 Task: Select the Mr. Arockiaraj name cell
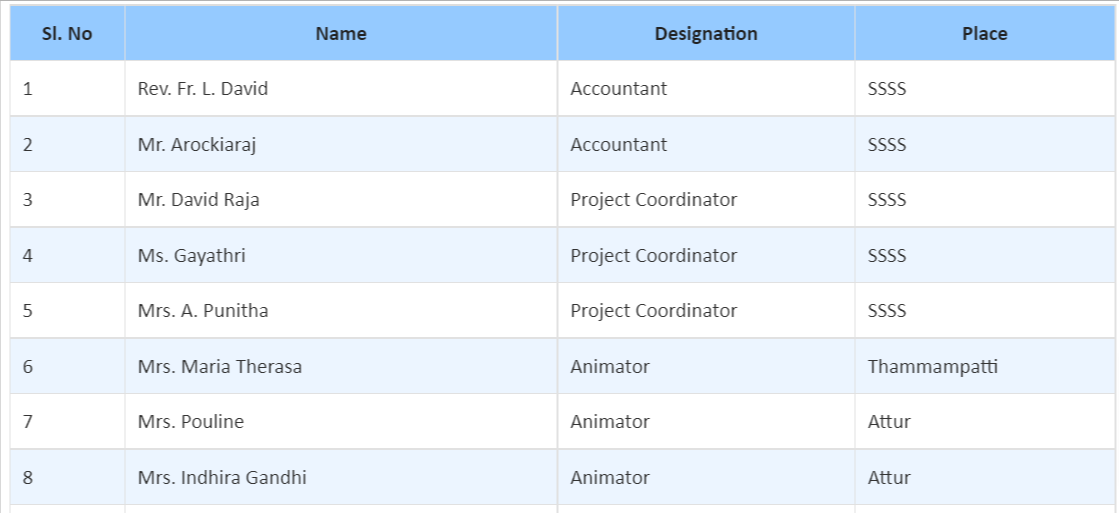[x=341, y=144]
